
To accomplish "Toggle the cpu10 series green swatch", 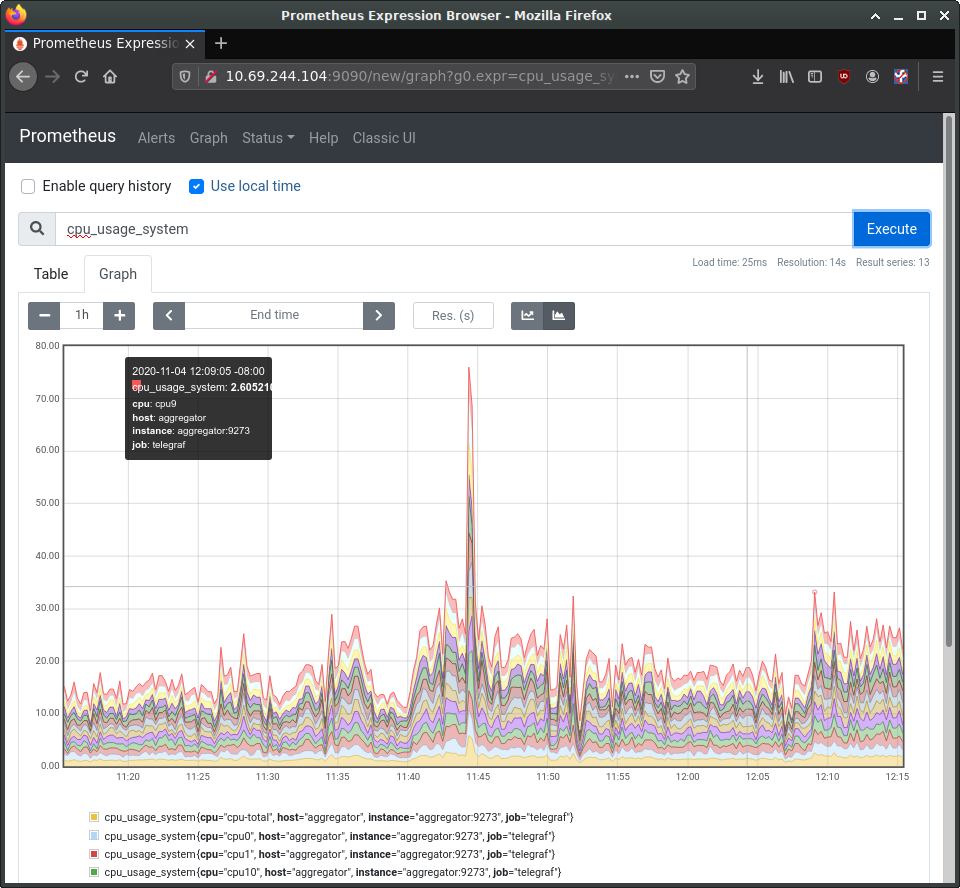I will 94,871.
